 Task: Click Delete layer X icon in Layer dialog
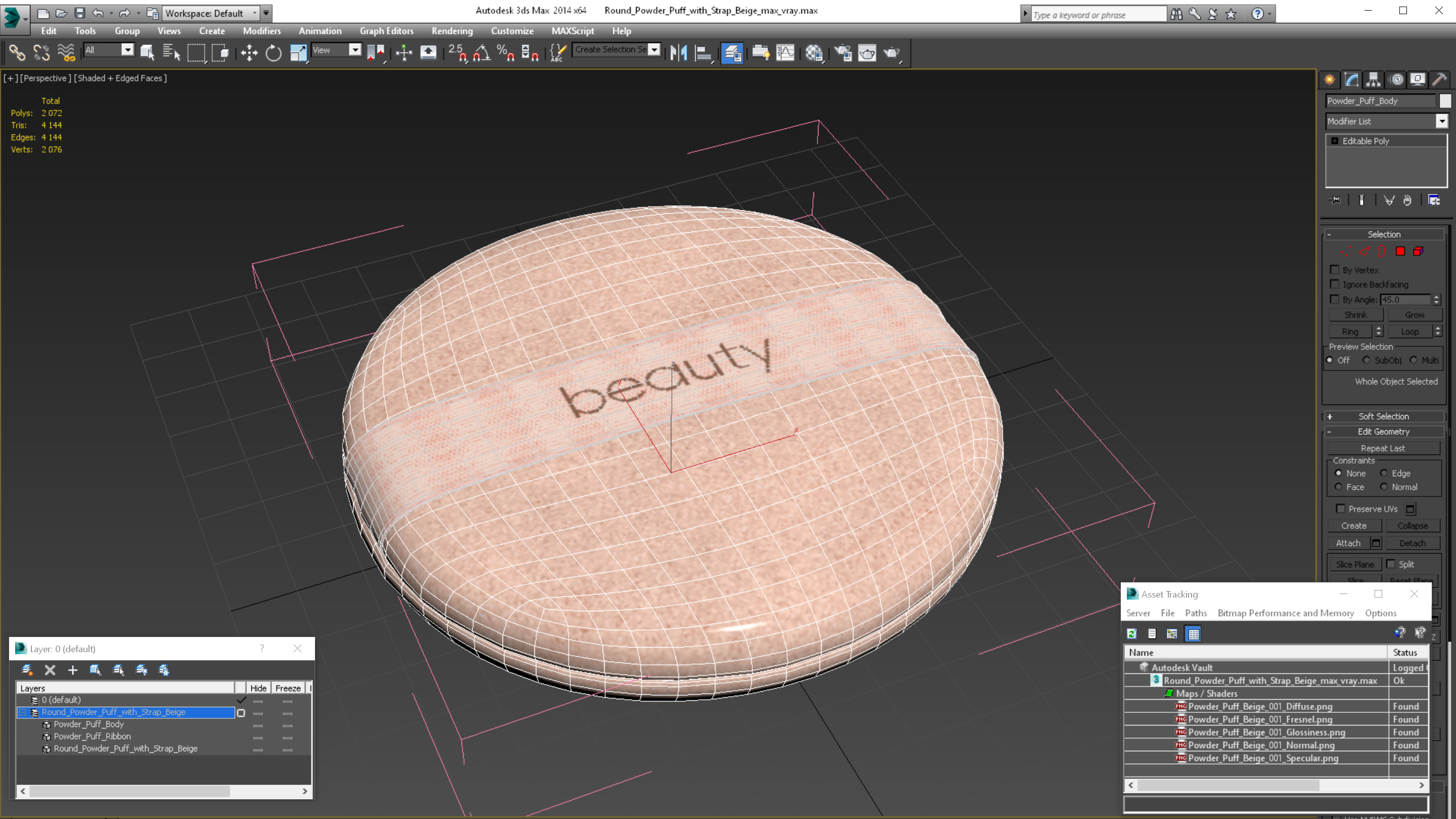50,670
